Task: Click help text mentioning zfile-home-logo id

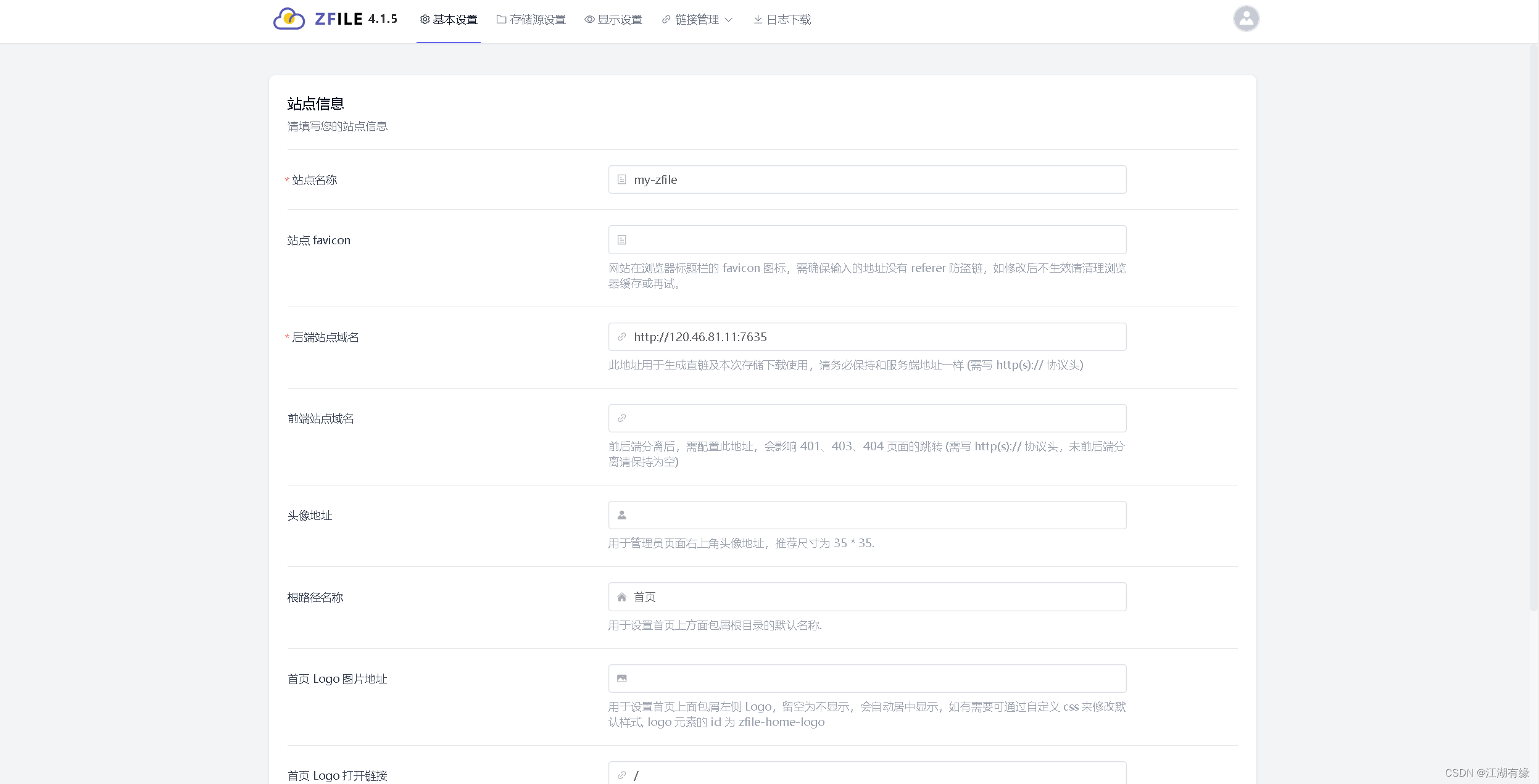Action: 867,714
